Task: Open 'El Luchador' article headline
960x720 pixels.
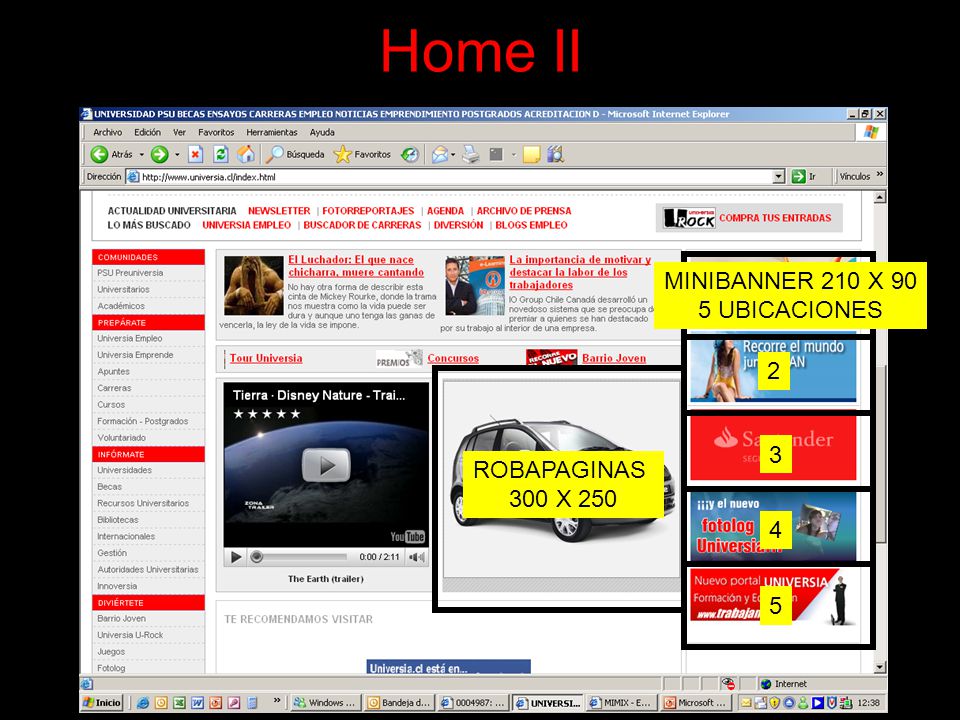Action: point(356,266)
